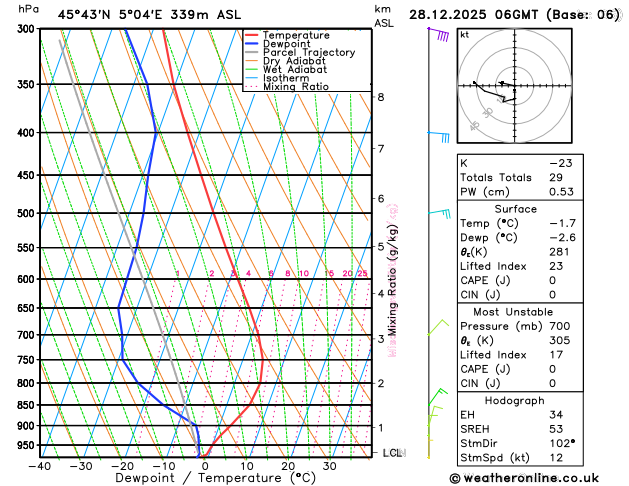Click the bright green wind barb near 850 hPa
The width and height of the screenshot is (629, 486).
(x=438, y=397)
